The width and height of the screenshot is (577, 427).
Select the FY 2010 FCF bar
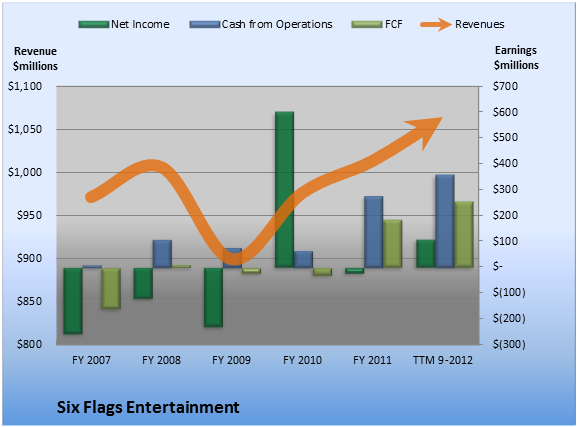[322, 272]
